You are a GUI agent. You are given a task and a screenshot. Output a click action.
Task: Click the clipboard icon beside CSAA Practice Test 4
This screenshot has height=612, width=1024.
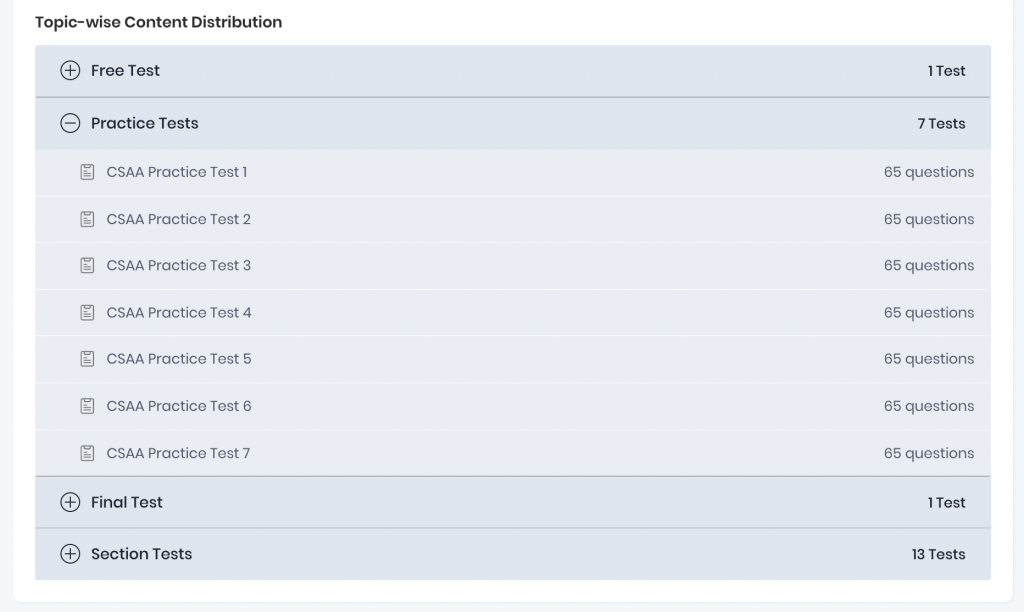point(87,313)
